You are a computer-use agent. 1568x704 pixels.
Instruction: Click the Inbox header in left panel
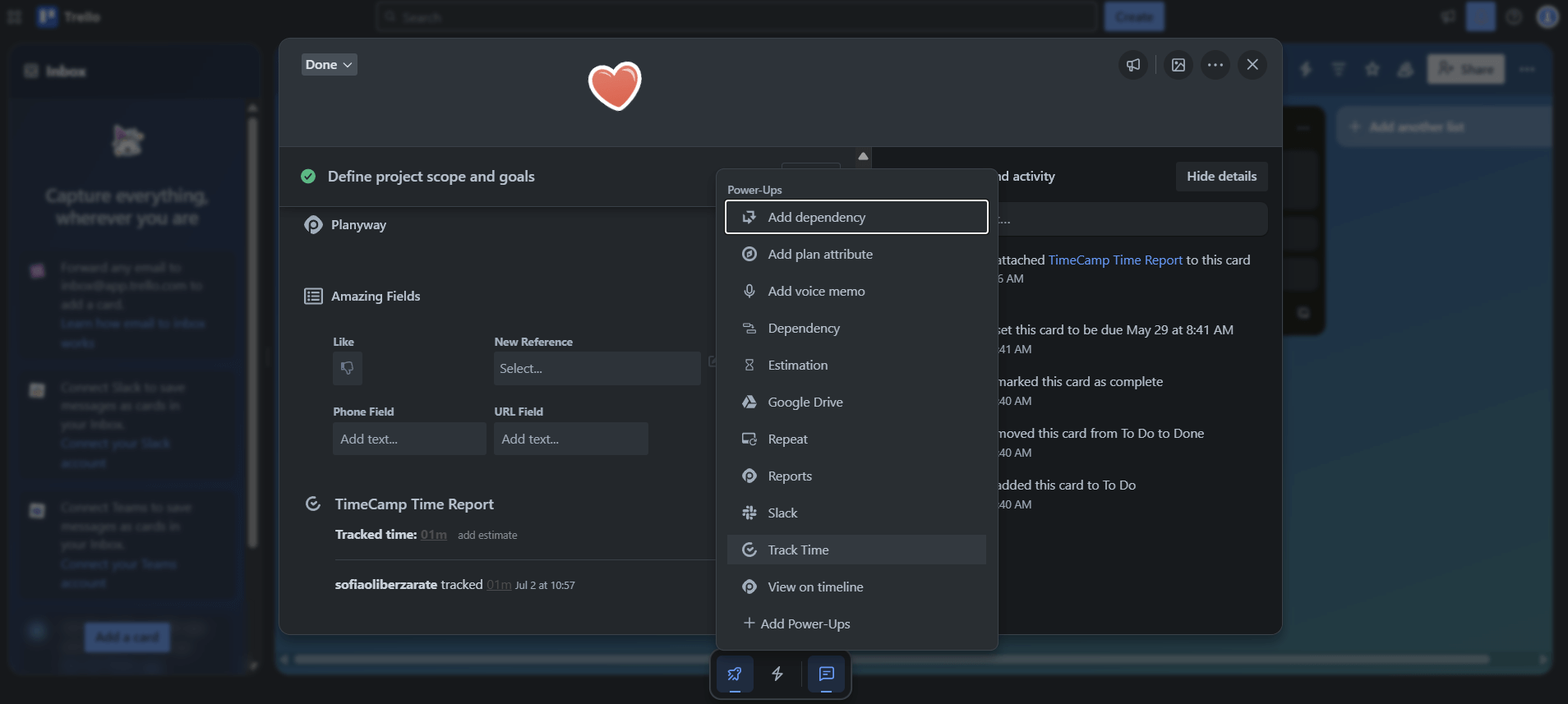click(x=66, y=71)
